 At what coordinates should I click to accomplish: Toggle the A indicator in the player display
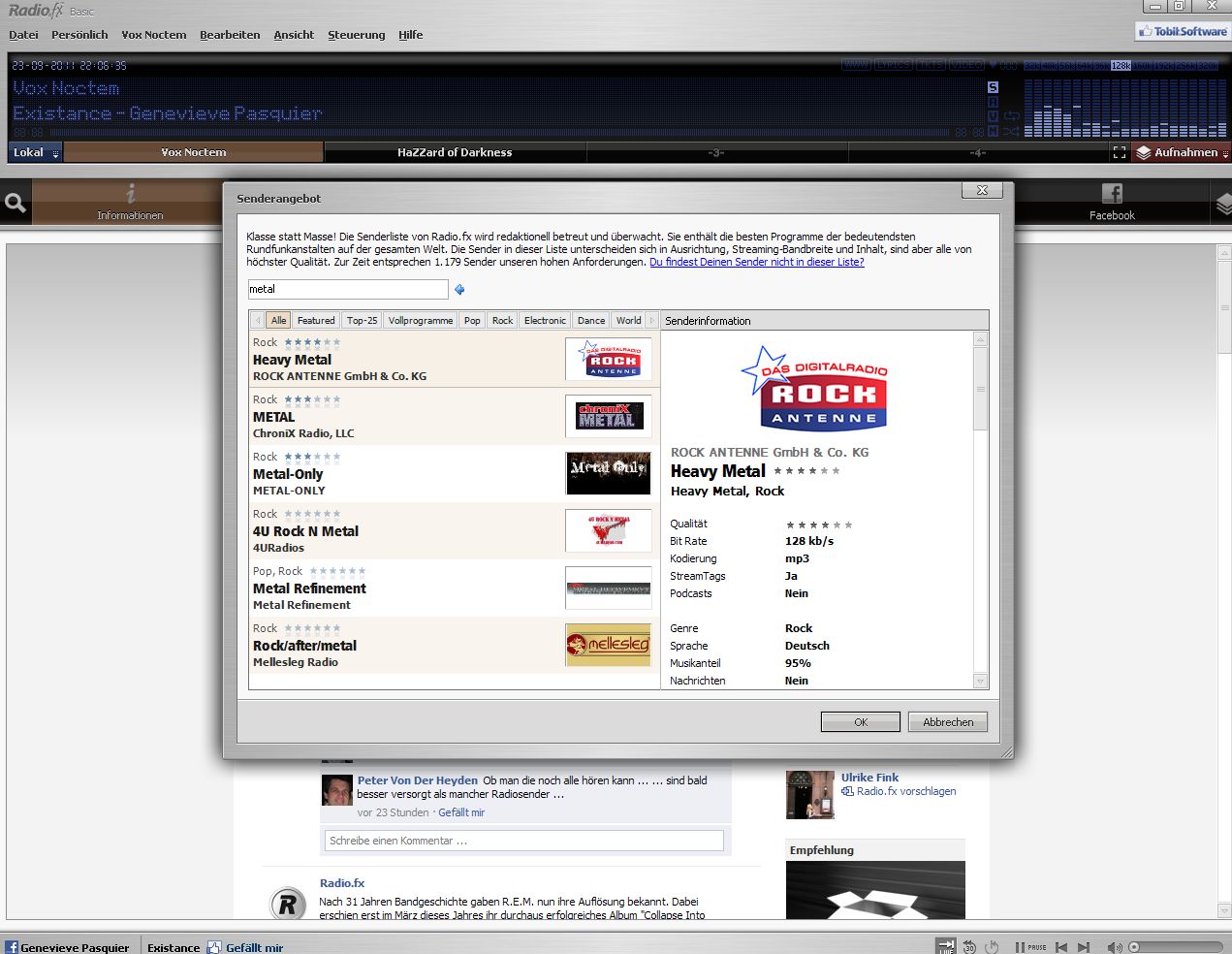click(x=993, y=102)
